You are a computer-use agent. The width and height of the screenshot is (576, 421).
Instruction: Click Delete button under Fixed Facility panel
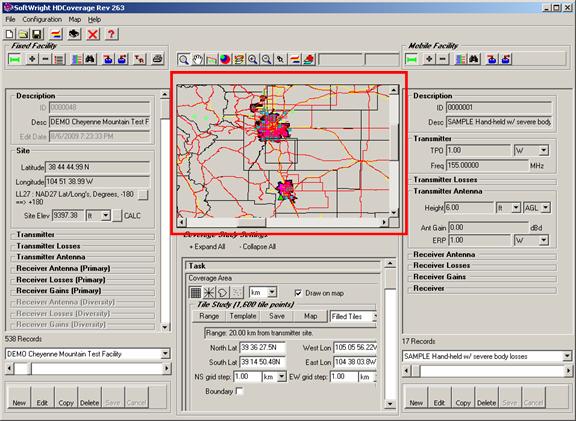(x=89, y=397)
